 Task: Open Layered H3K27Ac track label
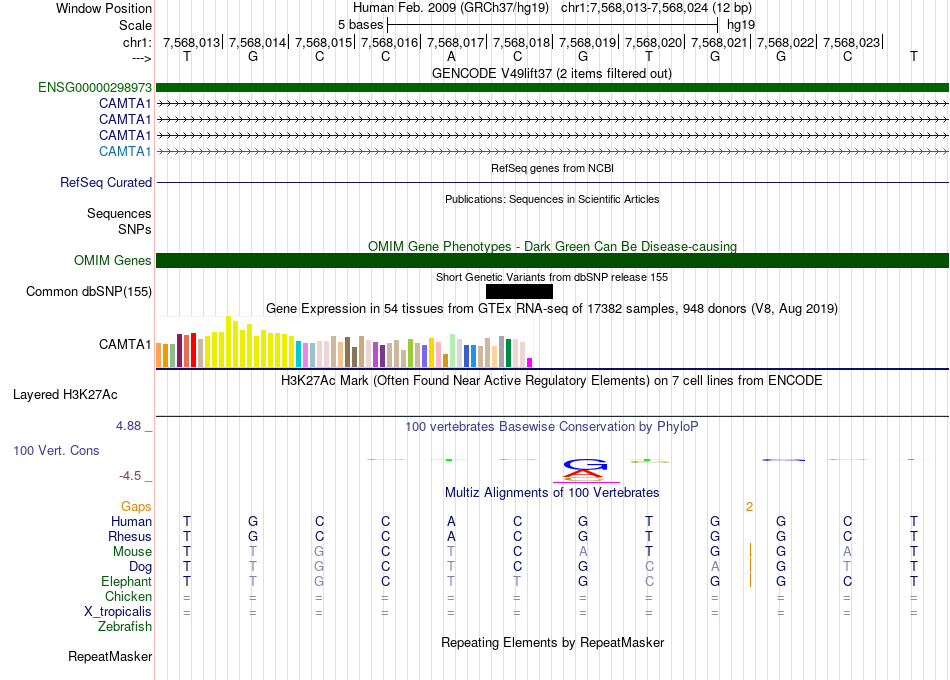pyautogui.click(x=65, y=395)
